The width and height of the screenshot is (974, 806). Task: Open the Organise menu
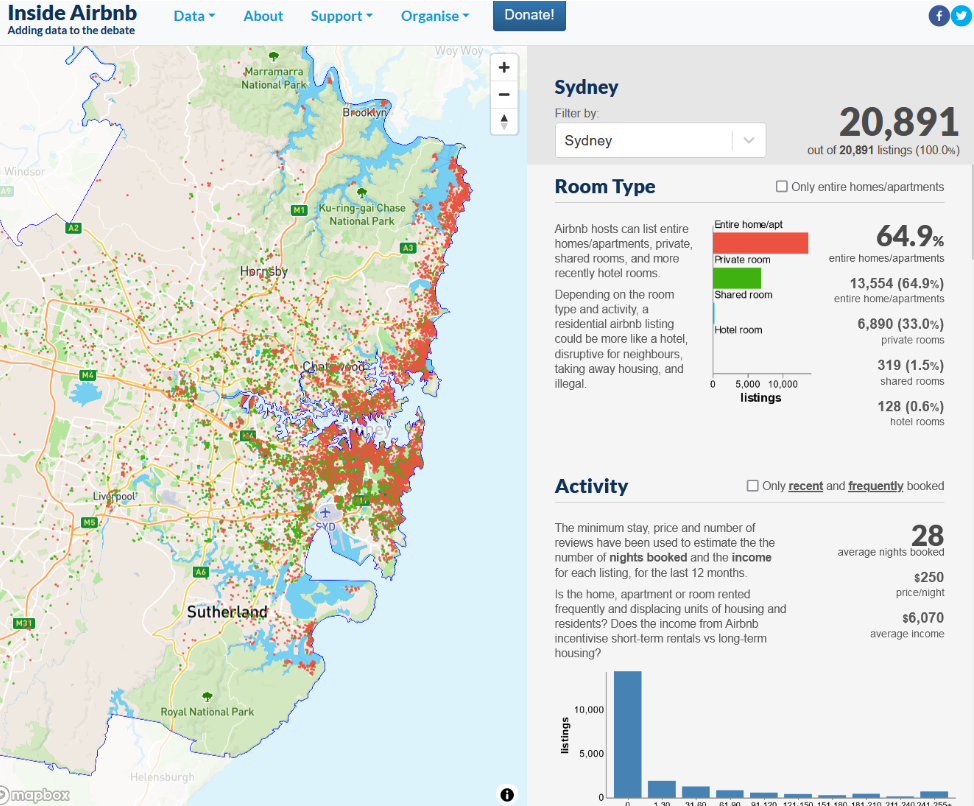[434, 16]
